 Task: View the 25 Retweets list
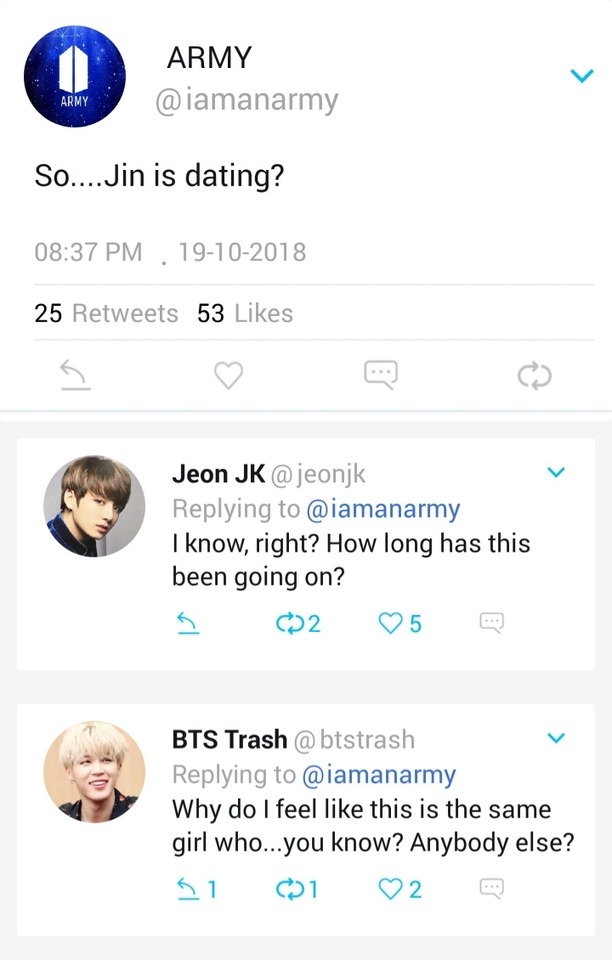pyautogui.click(x=106, y=314)
